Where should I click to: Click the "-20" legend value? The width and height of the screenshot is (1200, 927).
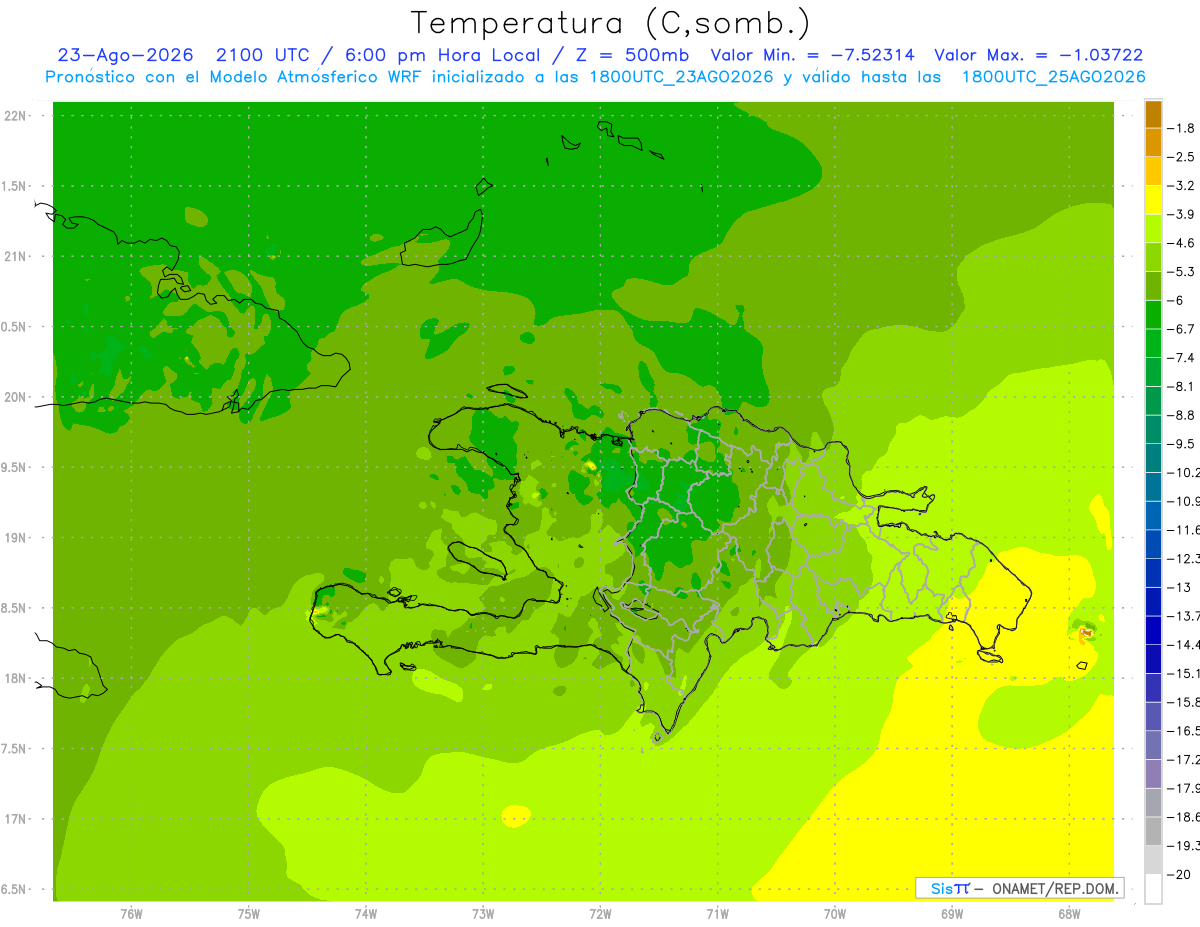[x=1178, y=874]
